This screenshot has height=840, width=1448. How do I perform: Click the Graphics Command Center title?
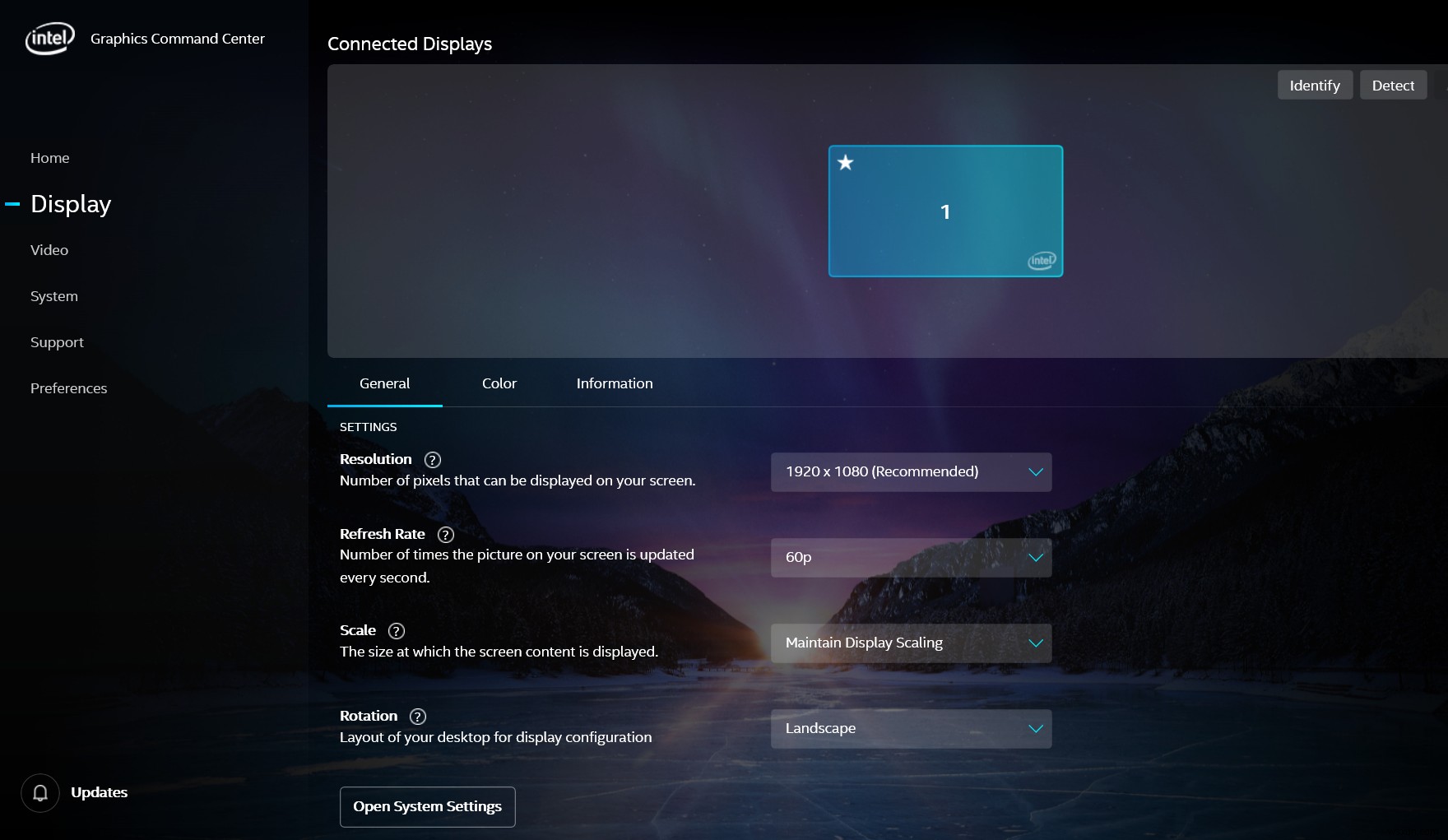coord(178,39)
